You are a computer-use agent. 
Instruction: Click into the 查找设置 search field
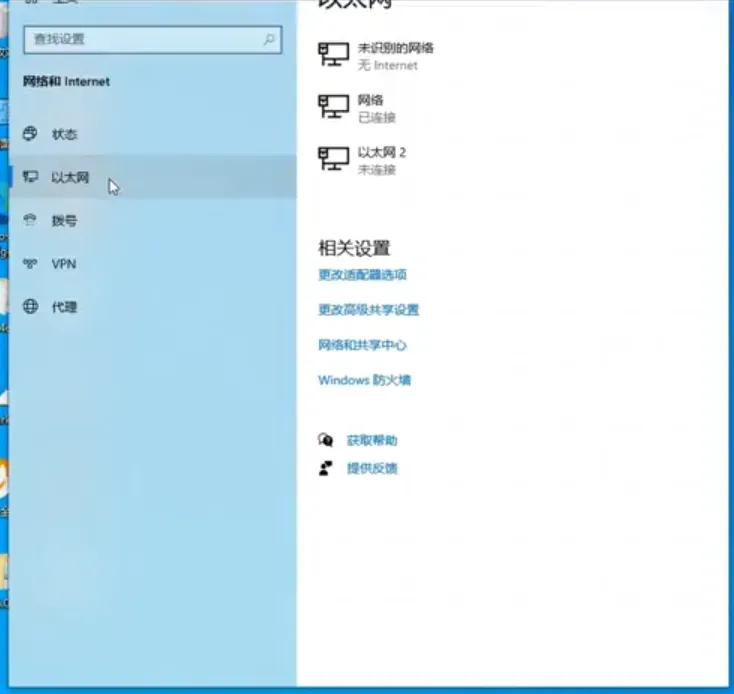tap(140, 40)
